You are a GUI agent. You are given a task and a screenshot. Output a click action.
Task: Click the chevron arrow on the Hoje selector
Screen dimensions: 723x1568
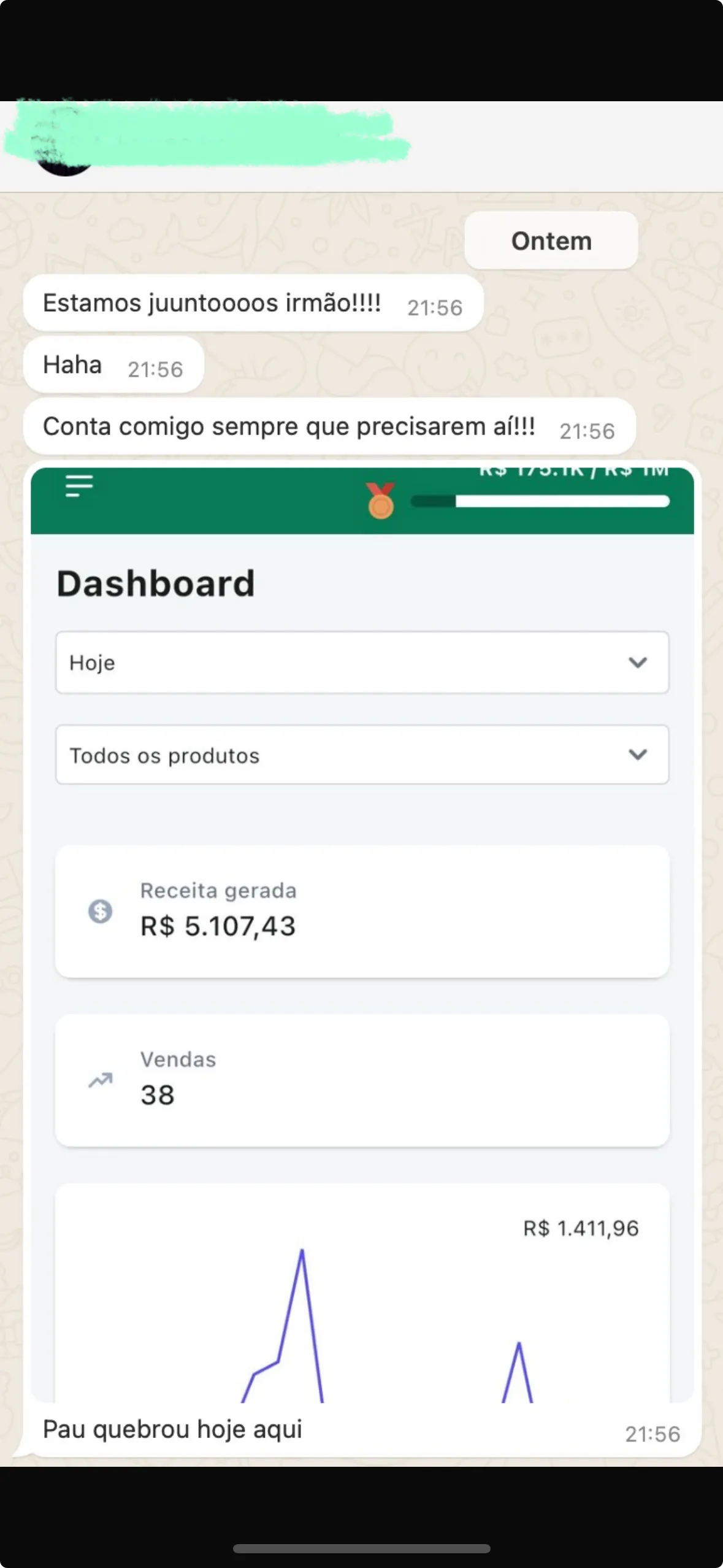[638, 663]
